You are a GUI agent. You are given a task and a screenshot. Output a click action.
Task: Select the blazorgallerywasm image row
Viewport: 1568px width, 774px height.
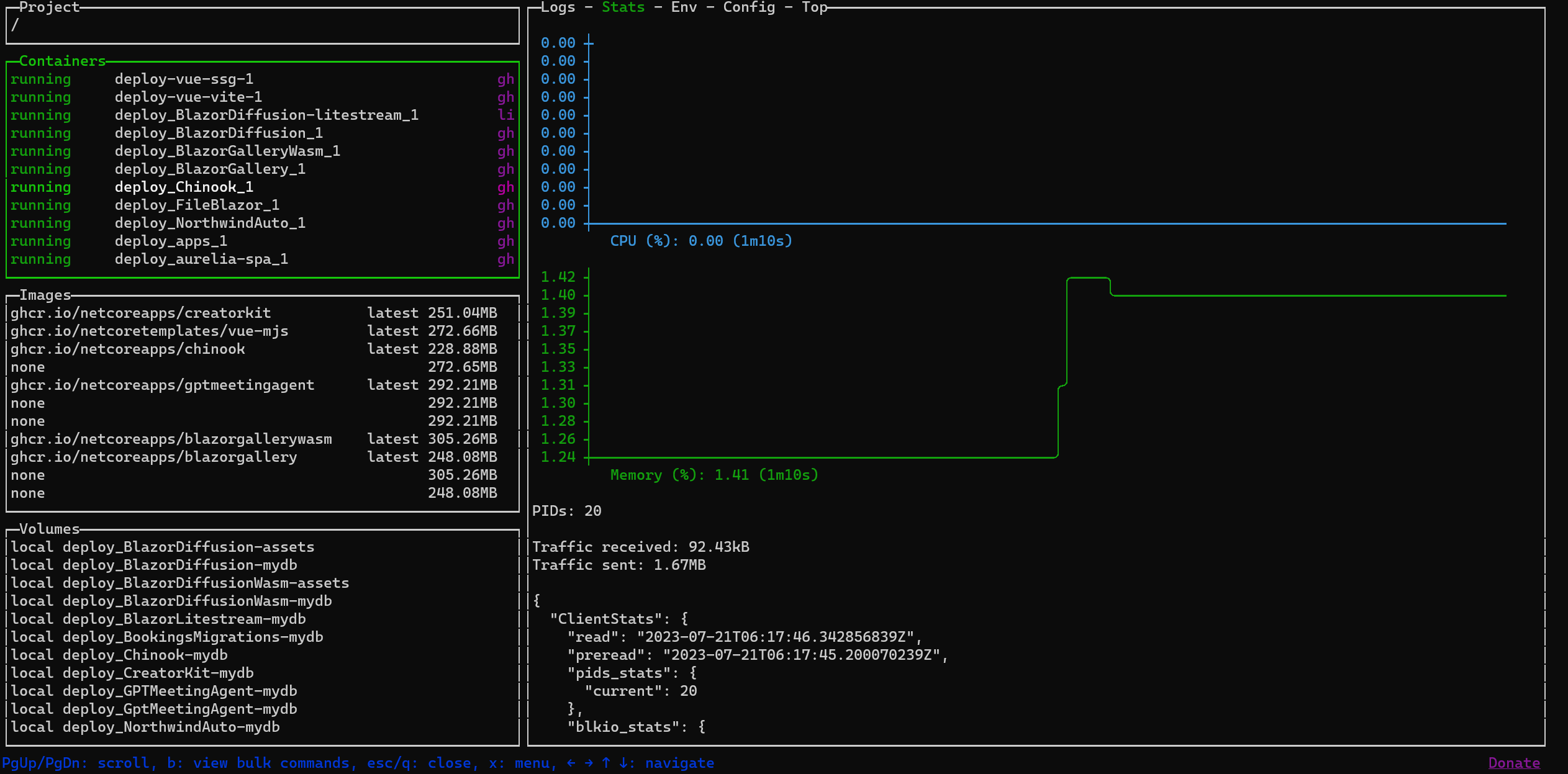click(x=171, y=439)
